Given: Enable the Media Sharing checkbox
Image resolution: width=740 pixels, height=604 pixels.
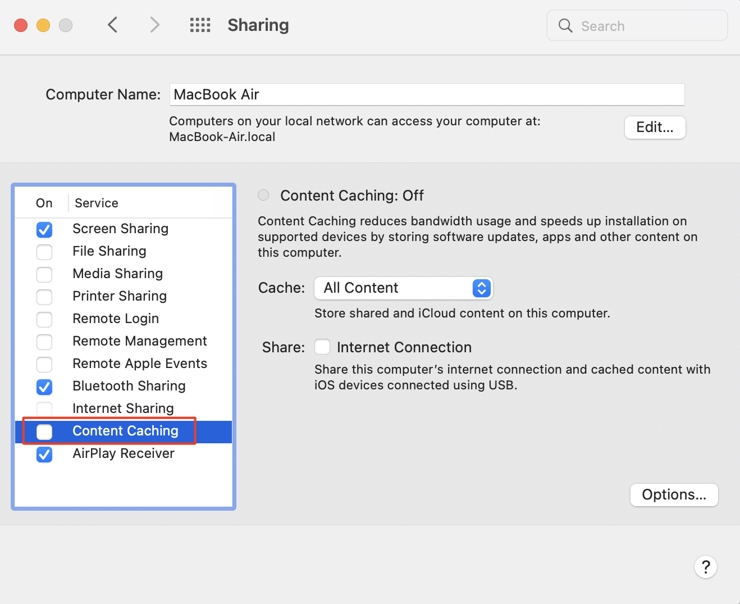Looking at the screenshot, I should coord(44,274).
